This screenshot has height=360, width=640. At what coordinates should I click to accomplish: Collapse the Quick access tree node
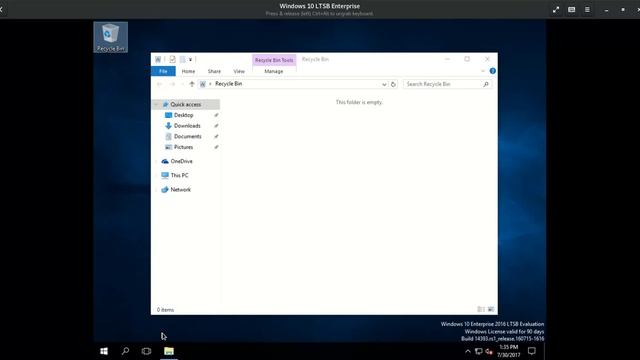156,104
